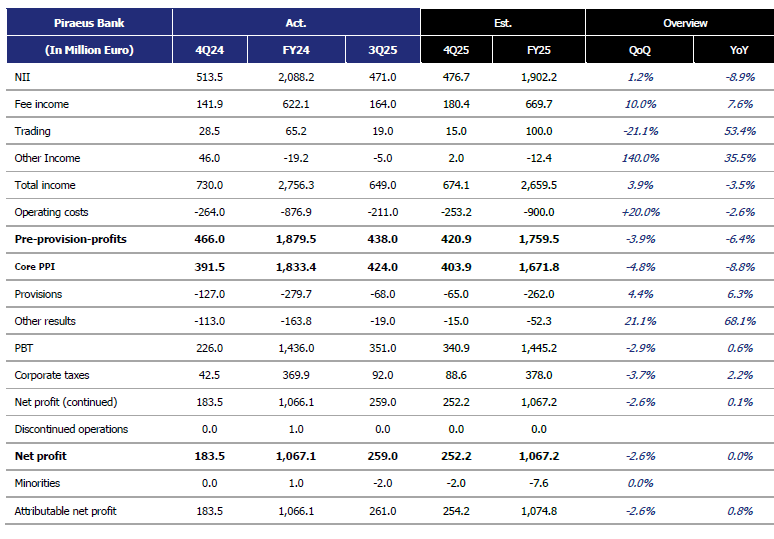Screen dimensions: 774x539
Task: Select the 'Fee income' row label
Action: pyautogui.click(x=41, y=104)
